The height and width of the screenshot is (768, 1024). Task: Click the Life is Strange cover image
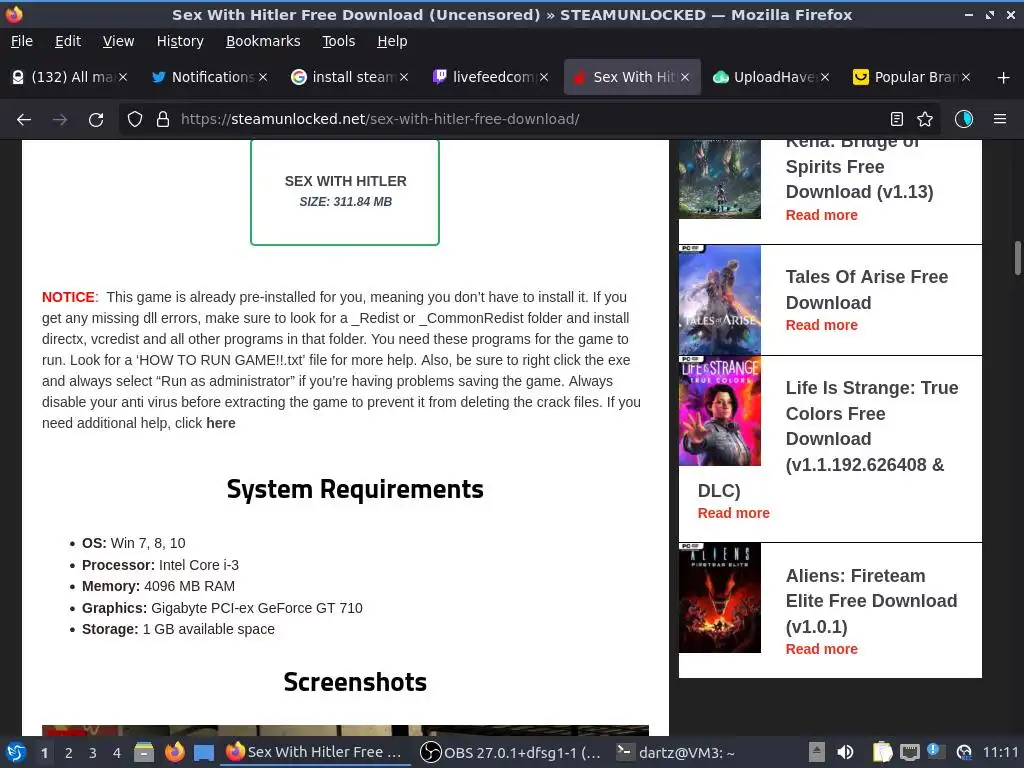tap(720, 411)
